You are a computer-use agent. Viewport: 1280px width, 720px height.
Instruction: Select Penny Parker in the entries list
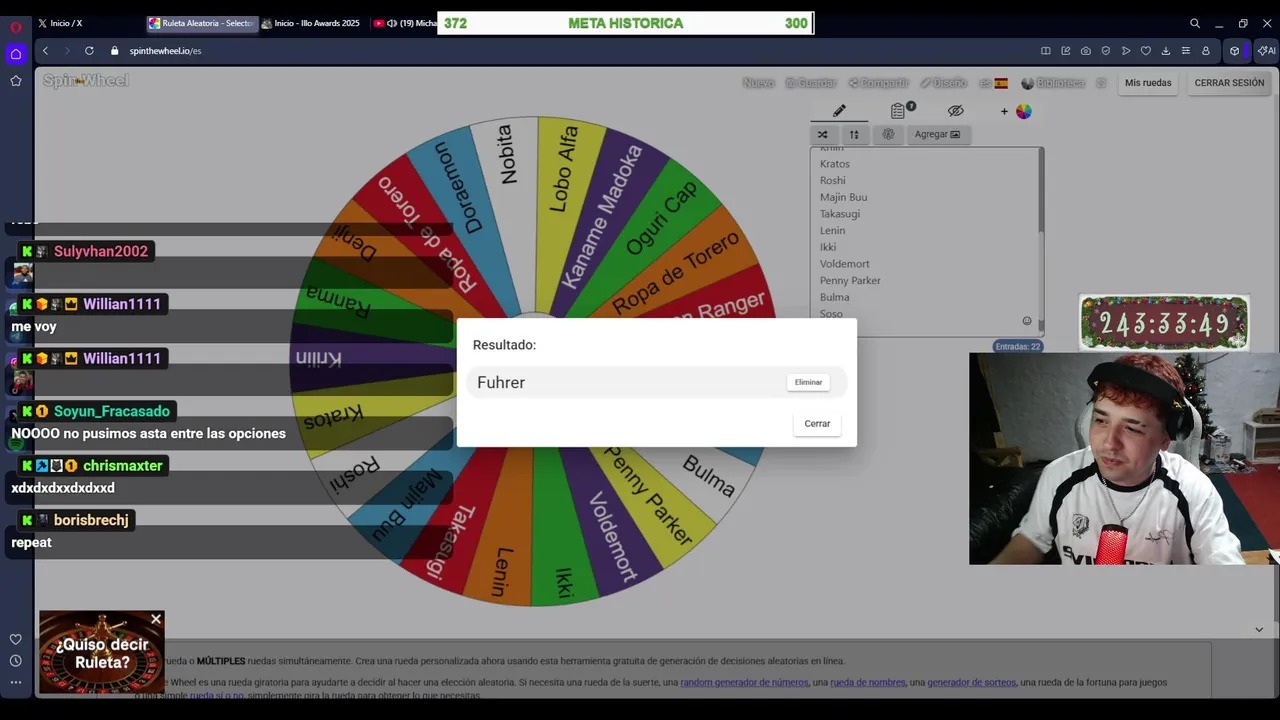coord(850,281)
